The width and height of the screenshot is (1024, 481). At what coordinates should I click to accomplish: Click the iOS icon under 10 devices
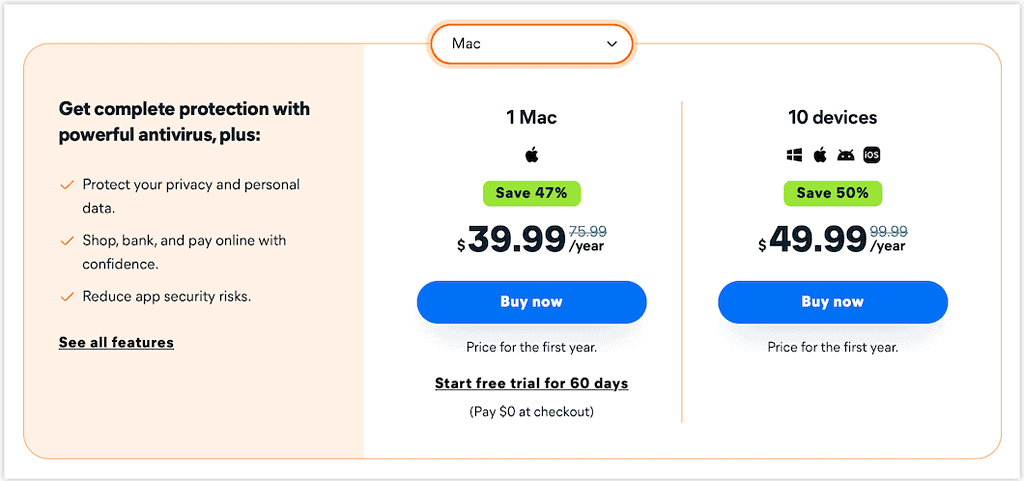(871, 155)
